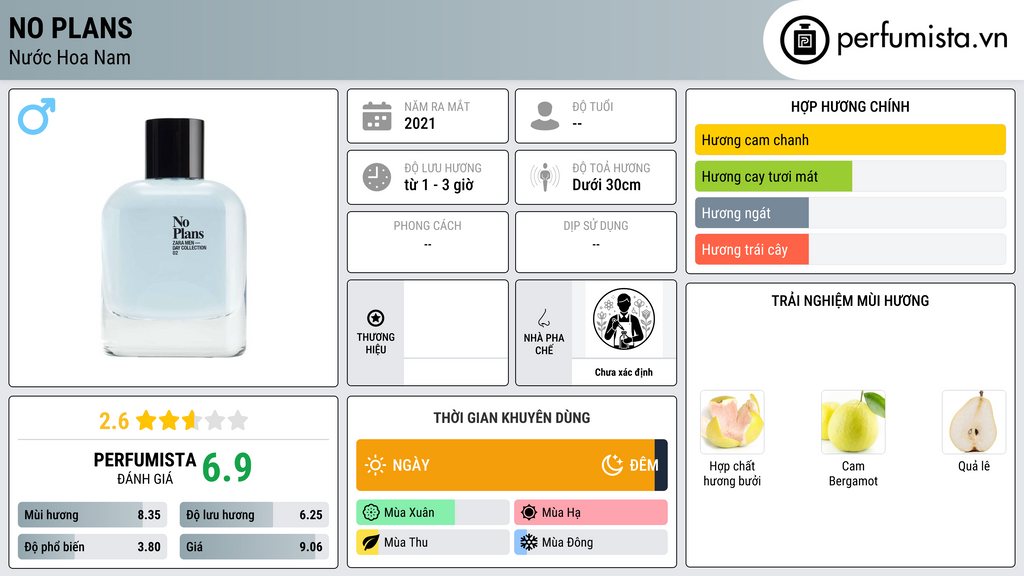
Task: Click the flower icon for Mùa Xuân
Action: coord(371,513)
